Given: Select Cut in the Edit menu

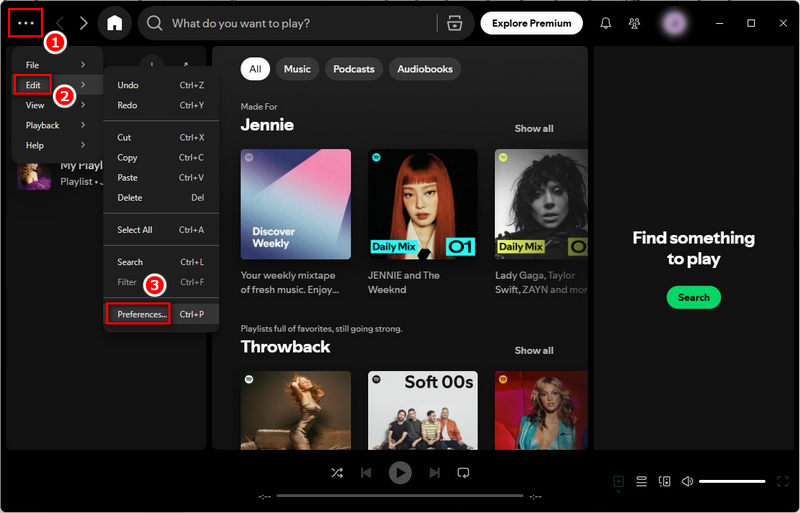Looking at the screenshot, I should [x=161, y=137].
